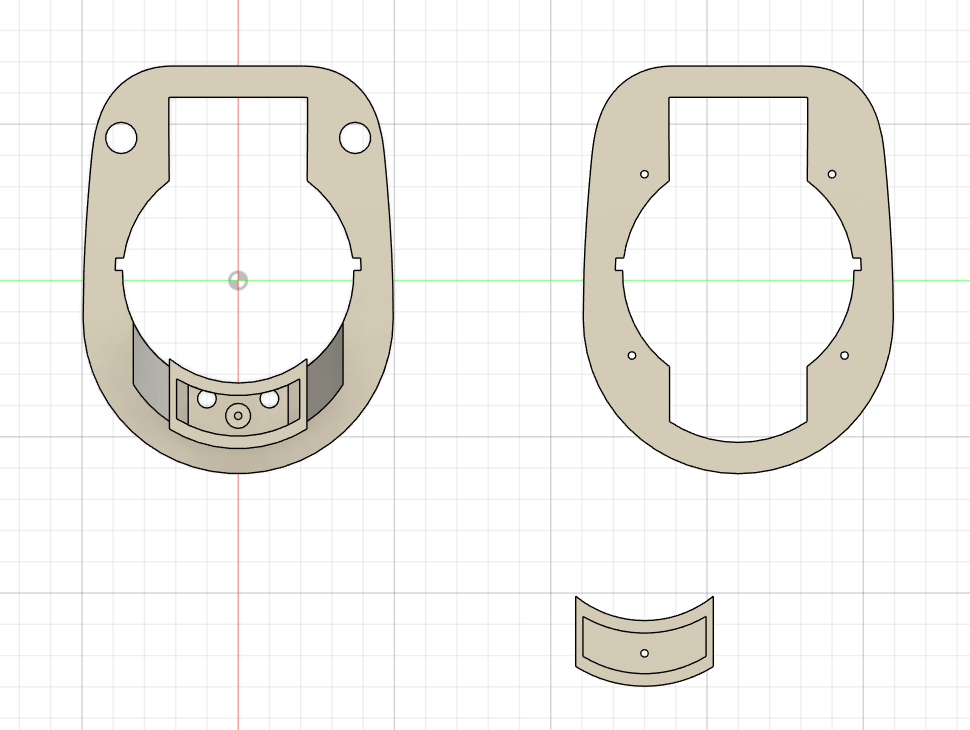Select the right notch of left plate's circular opening
Screen dimensions: 970x730
tap(357, 264)
